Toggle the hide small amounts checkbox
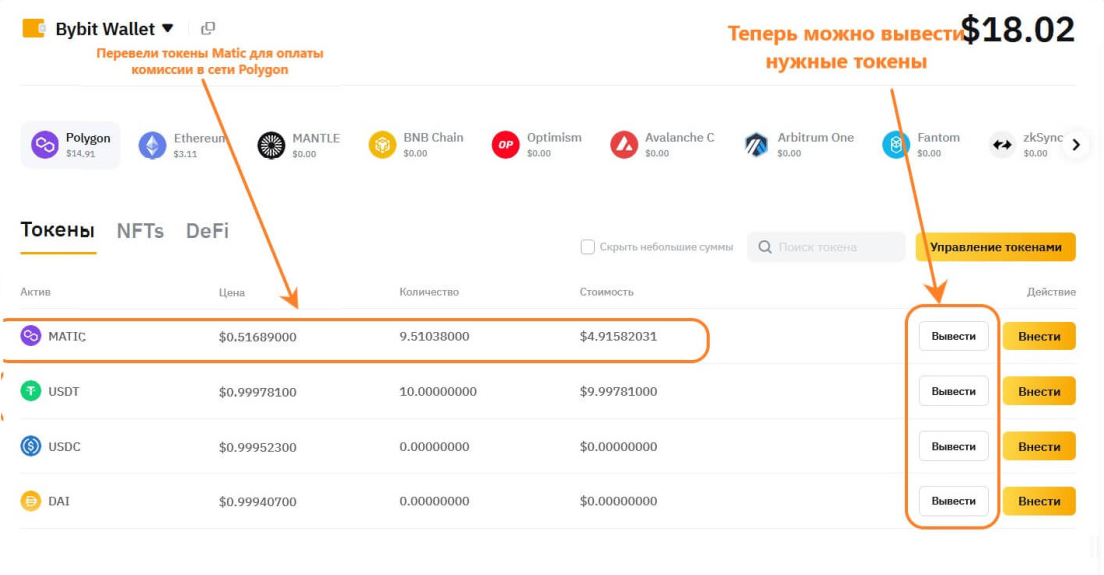 pyautogui.click(x=588, y=247)
